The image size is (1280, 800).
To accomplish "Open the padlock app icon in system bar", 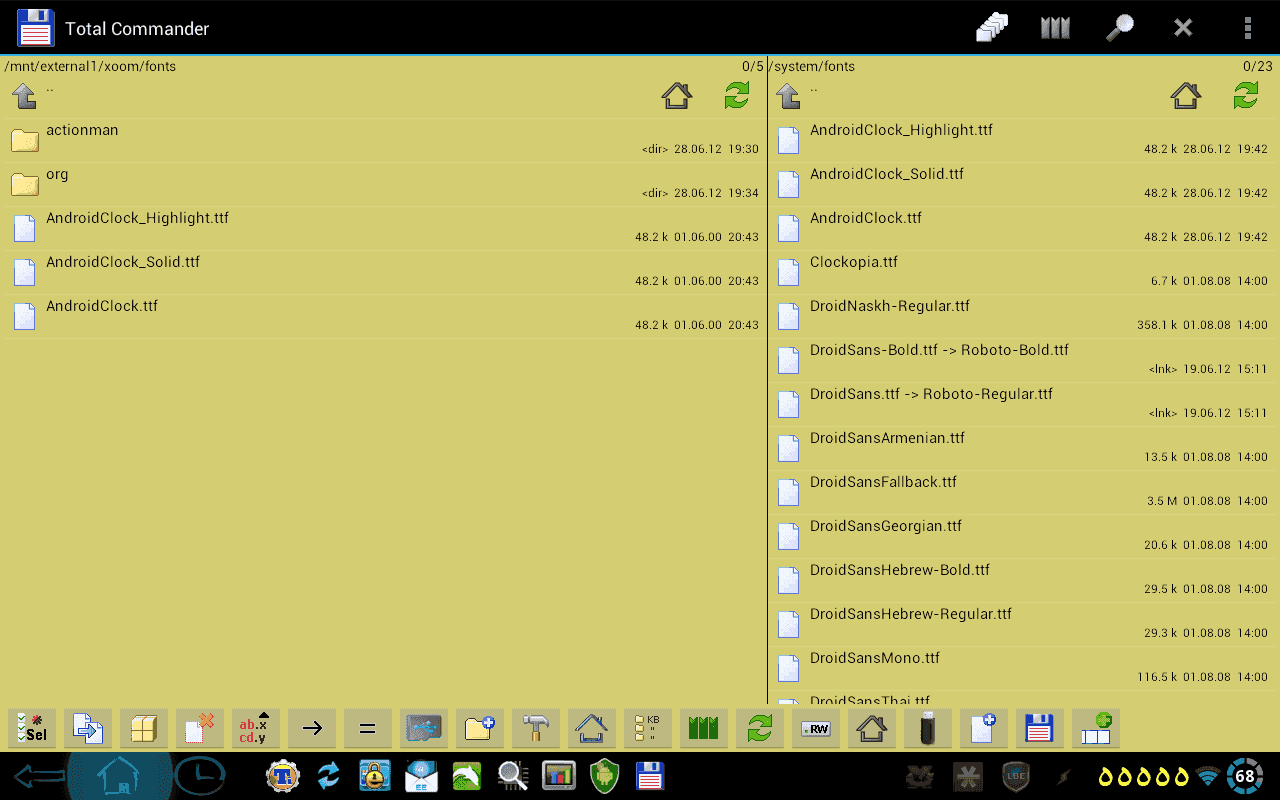I will [x=375, y=776].
